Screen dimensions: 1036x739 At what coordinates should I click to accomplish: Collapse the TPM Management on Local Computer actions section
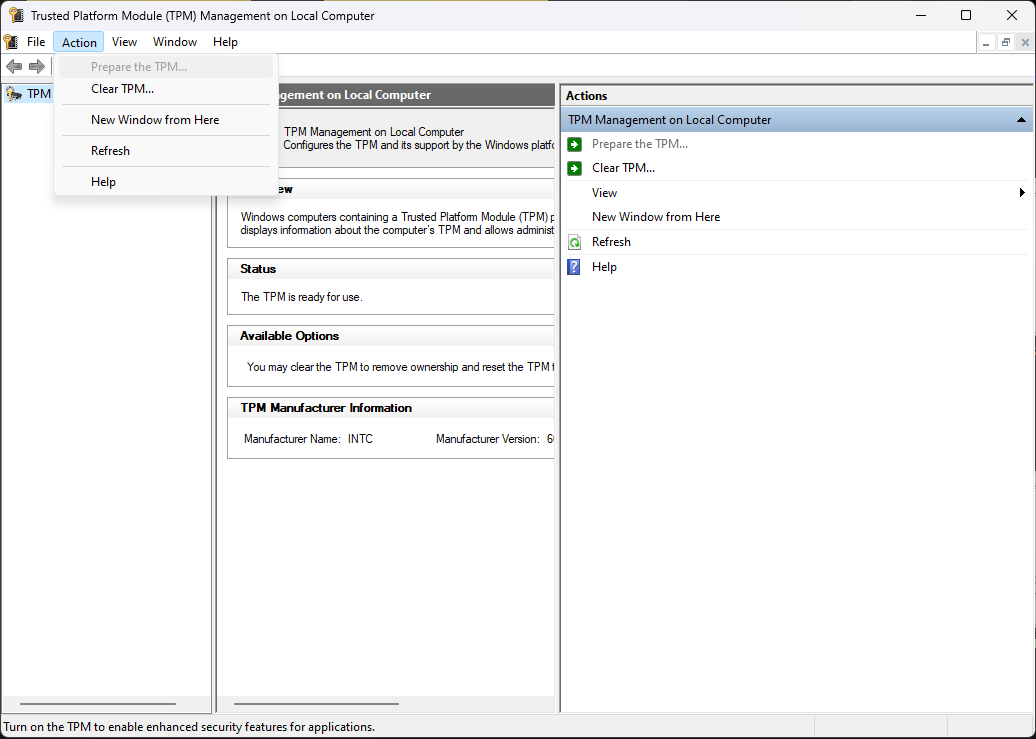[1021, 120]
